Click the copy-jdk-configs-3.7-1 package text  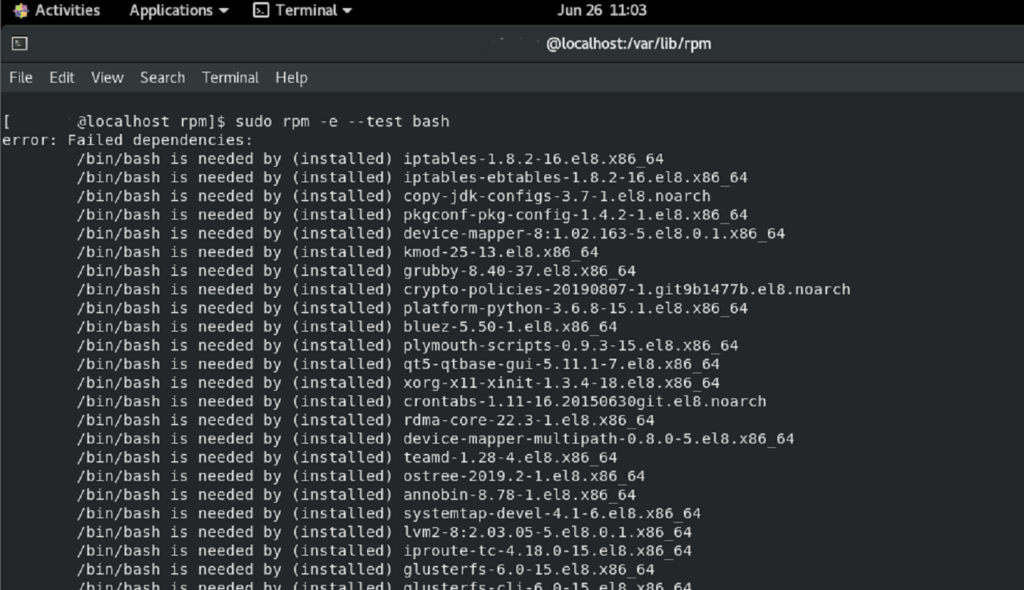[556, 196]
